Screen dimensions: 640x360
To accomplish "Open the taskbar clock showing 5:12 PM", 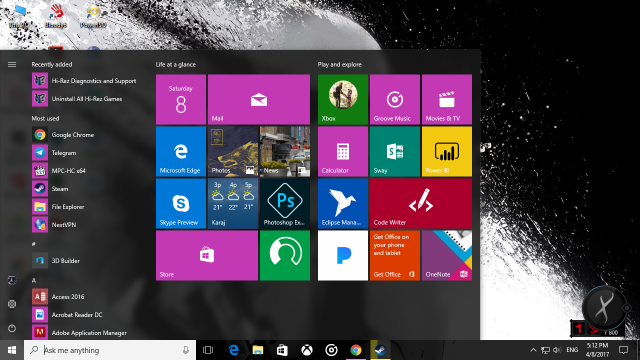I will pyautogui.click(x=598, y=350).
